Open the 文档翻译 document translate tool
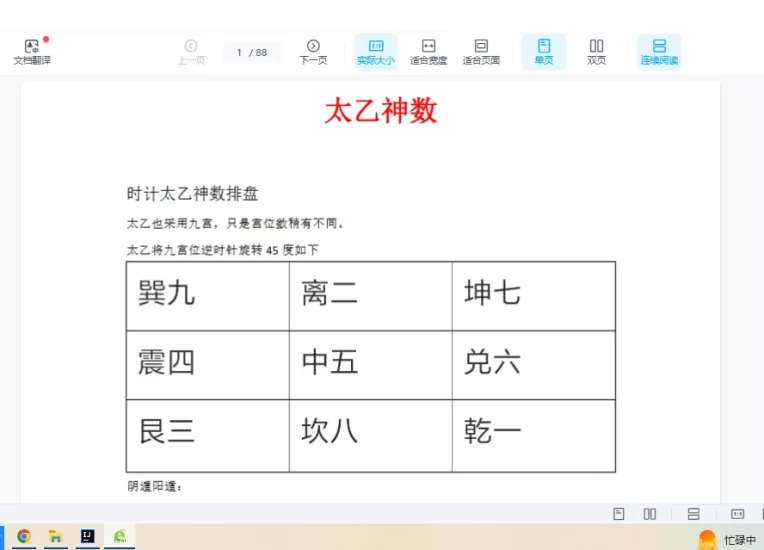 (32, 52)
